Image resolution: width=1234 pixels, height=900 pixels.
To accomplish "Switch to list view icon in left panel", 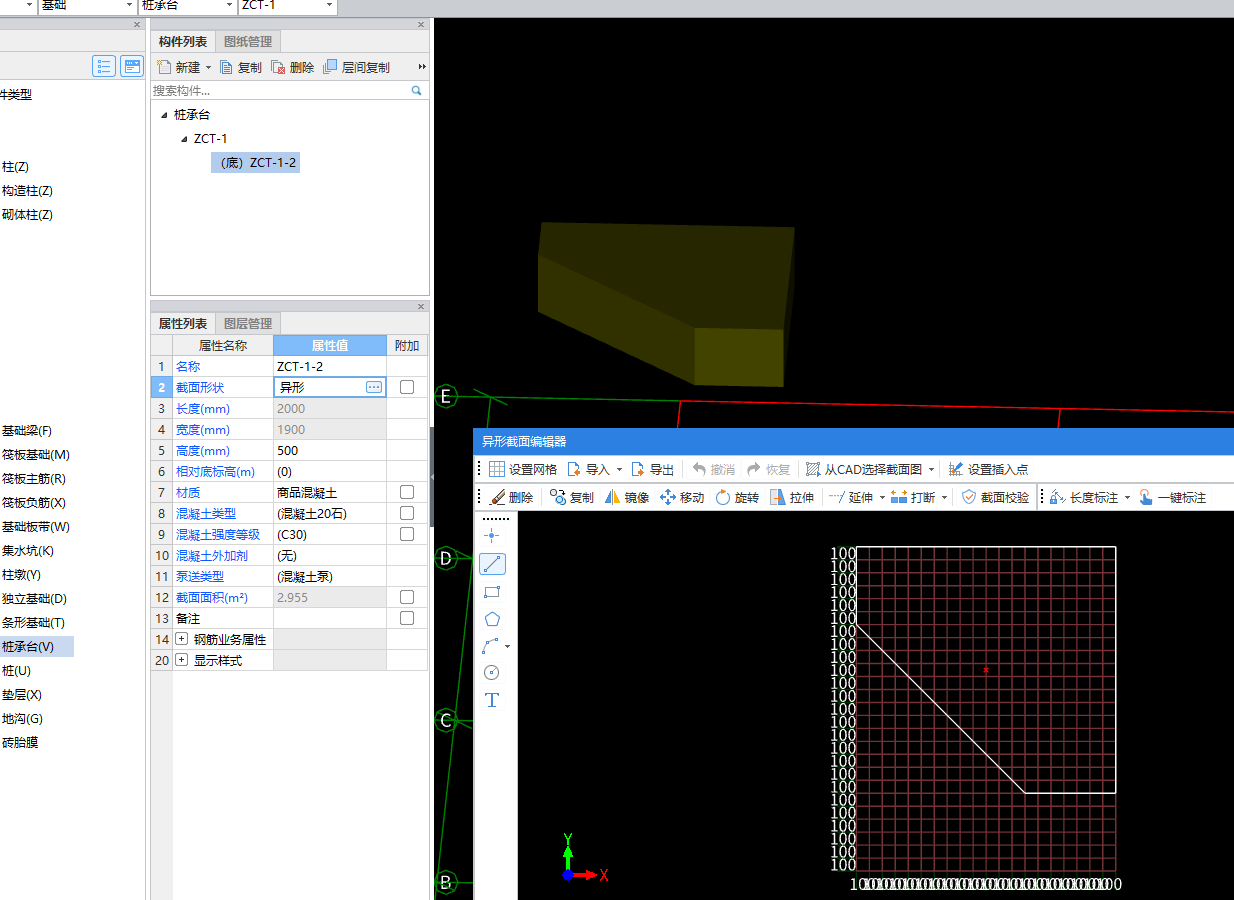I will tap(104, 67).
